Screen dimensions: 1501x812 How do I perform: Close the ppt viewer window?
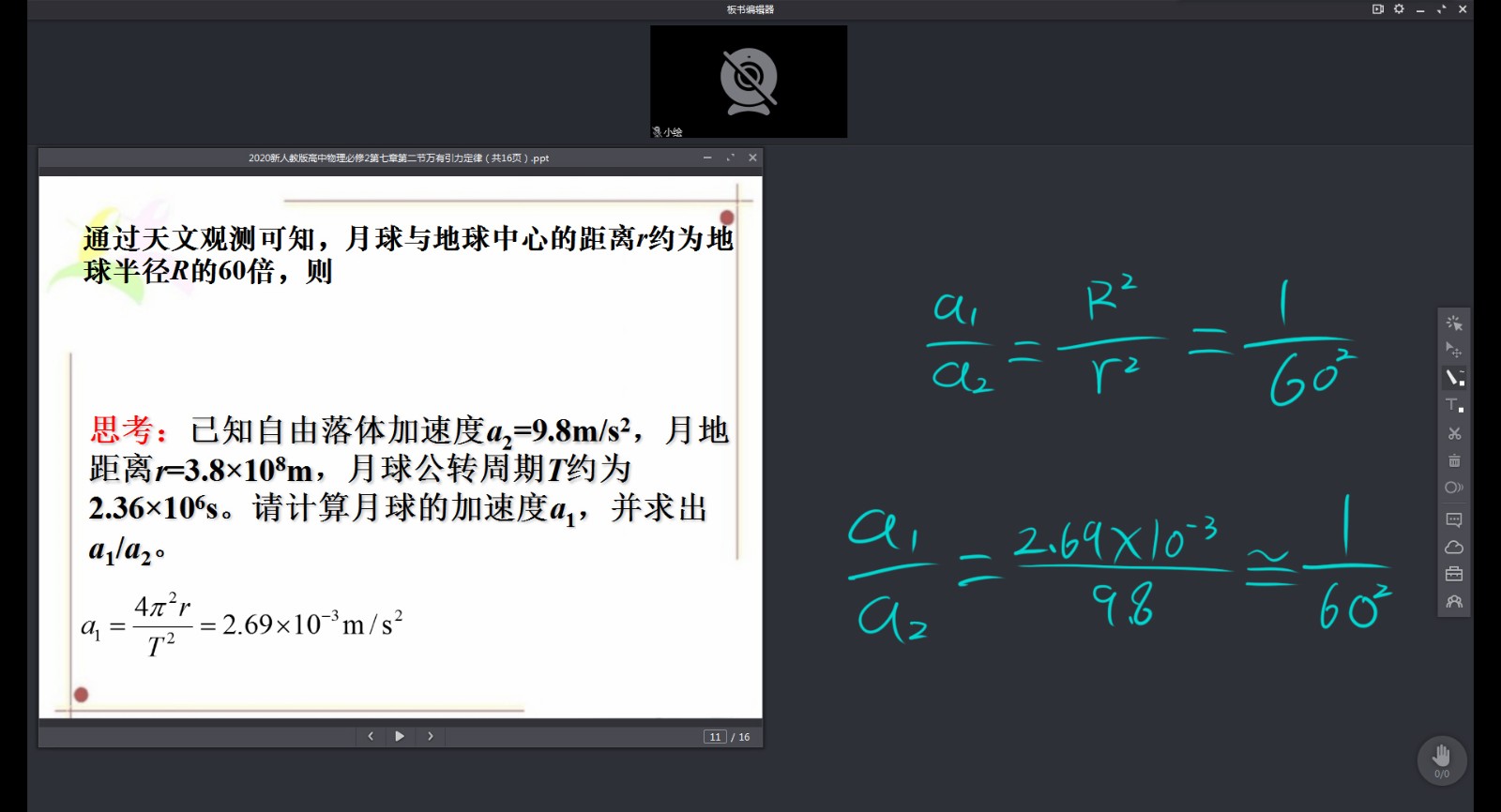click(752, 158)
